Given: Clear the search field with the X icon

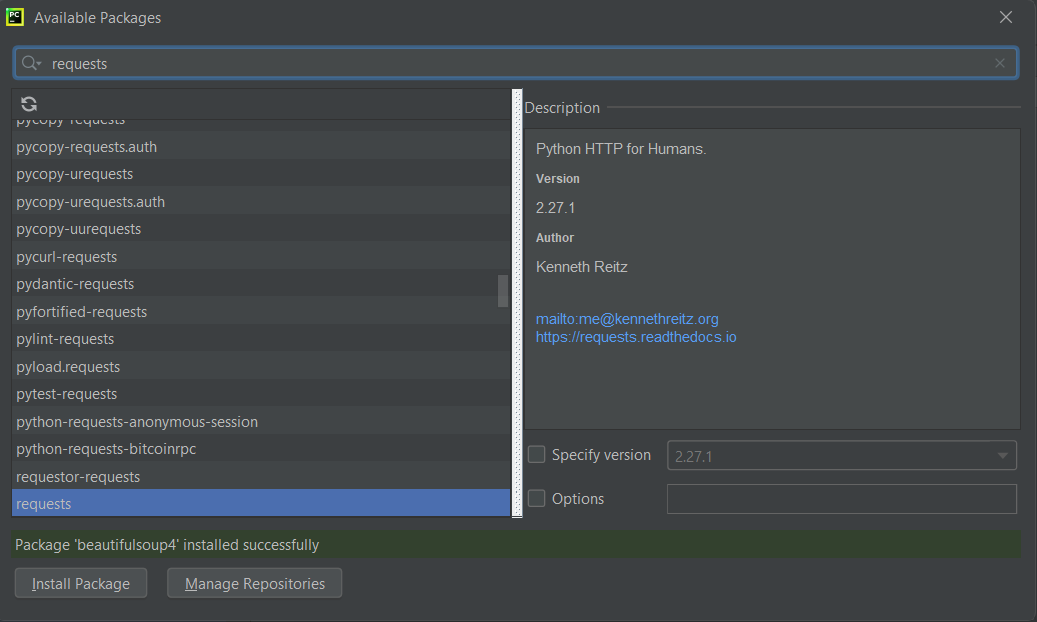Looking at the screenshot, I should click(x=999, y=62).
